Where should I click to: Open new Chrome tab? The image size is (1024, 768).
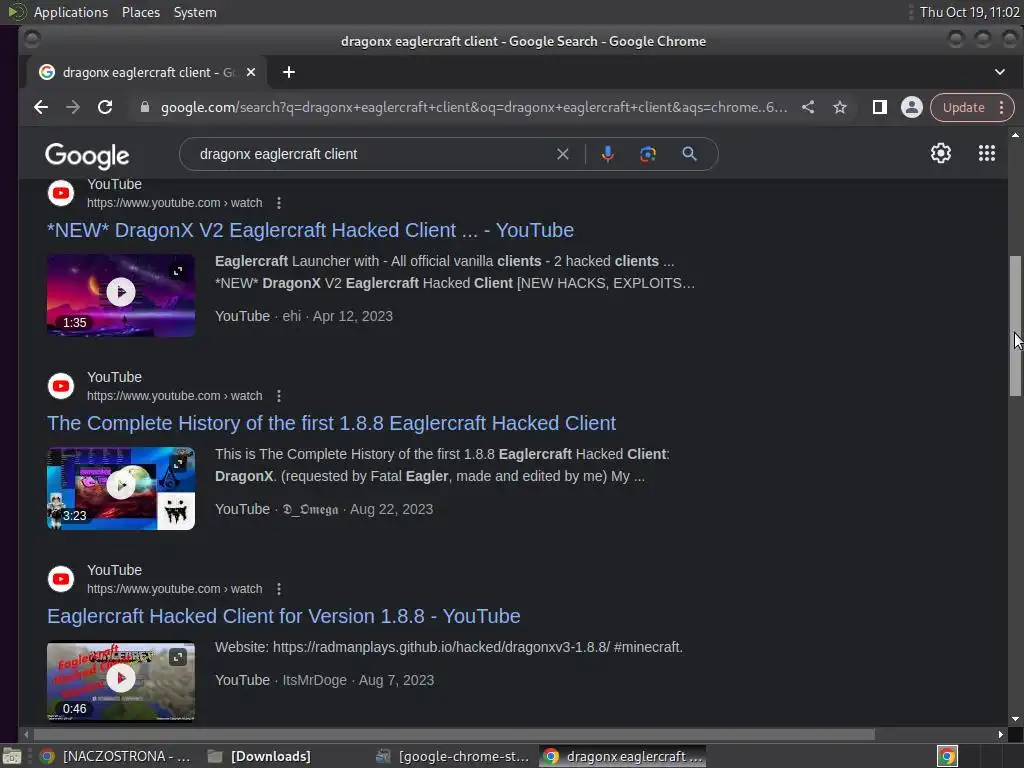click(289, 72)
